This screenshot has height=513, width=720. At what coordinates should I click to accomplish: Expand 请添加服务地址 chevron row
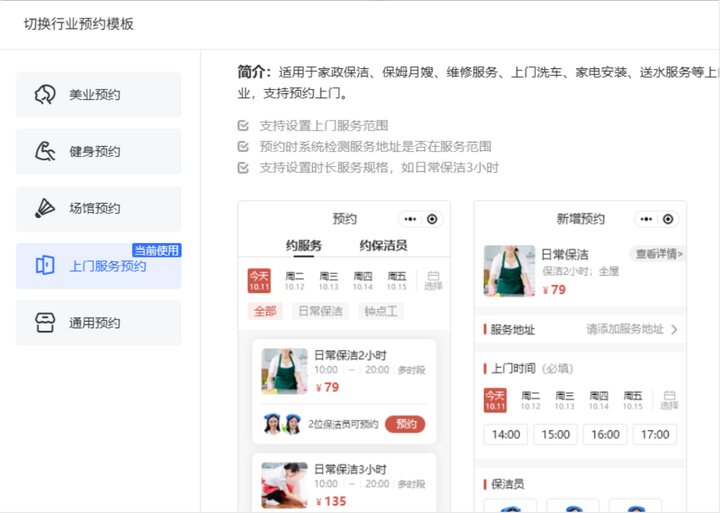tap(674, 329)
